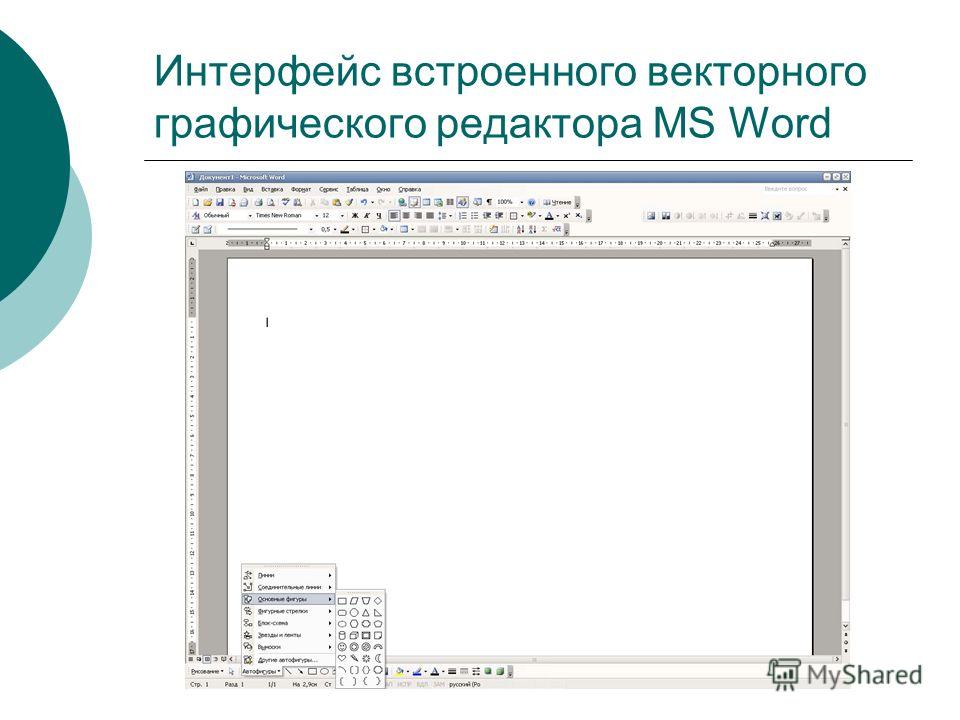The height and width of the screenshot is (720, 960).
Task: Pick the smiley face shape
Action: [342, 647]
